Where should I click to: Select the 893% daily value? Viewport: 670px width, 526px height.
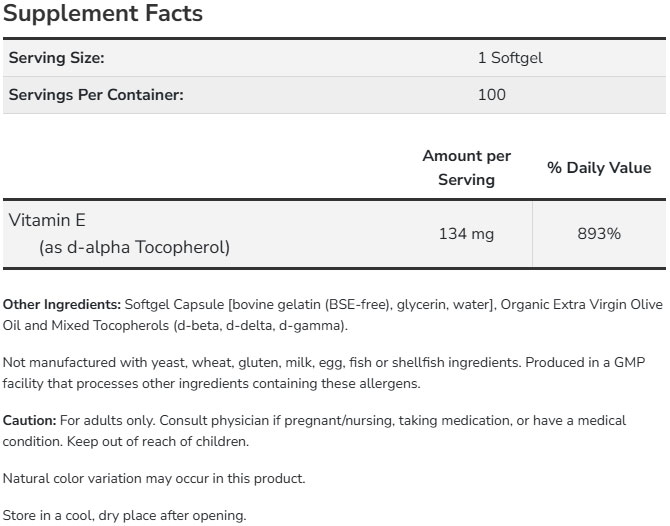point(599,234)
